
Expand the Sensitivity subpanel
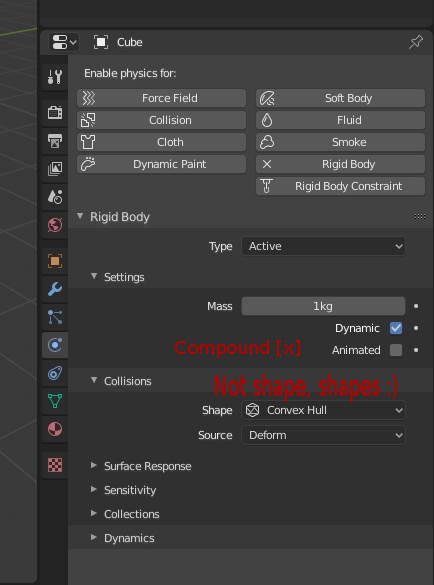(94, 489)
